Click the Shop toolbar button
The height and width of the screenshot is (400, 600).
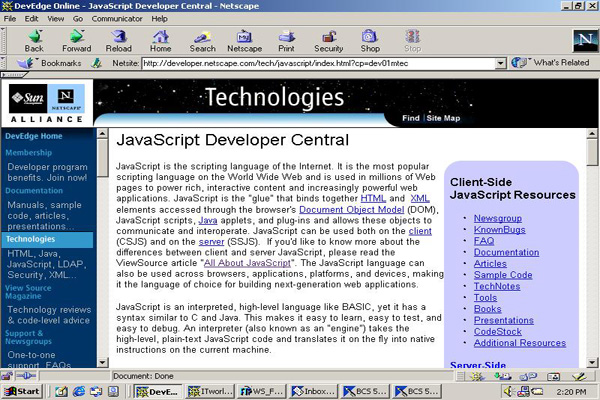coord(370,41)
